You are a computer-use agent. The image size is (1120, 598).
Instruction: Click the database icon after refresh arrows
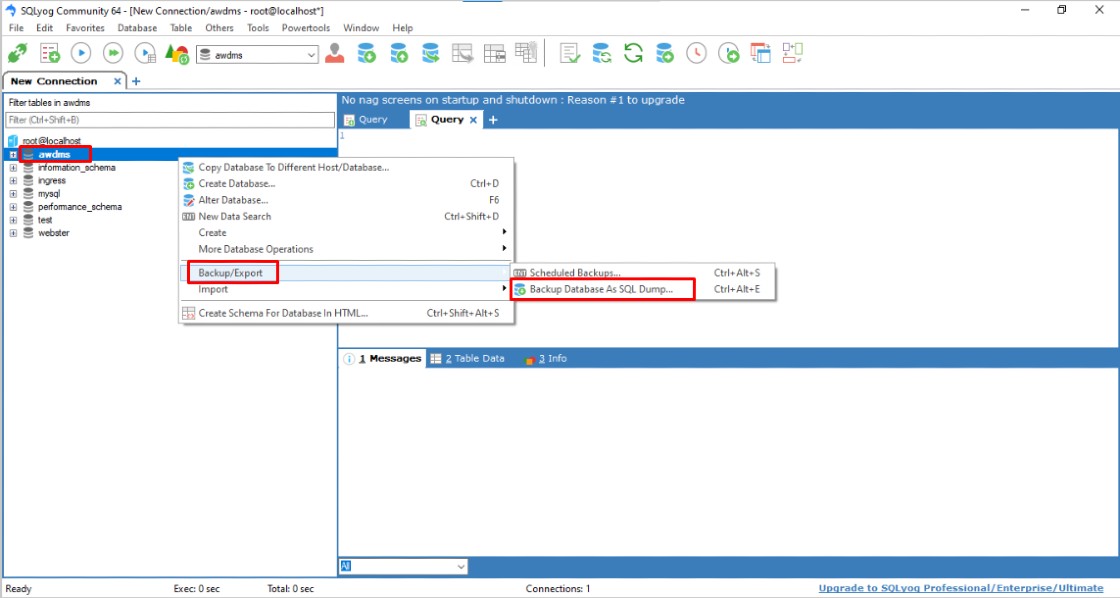[x=664, y=54]
